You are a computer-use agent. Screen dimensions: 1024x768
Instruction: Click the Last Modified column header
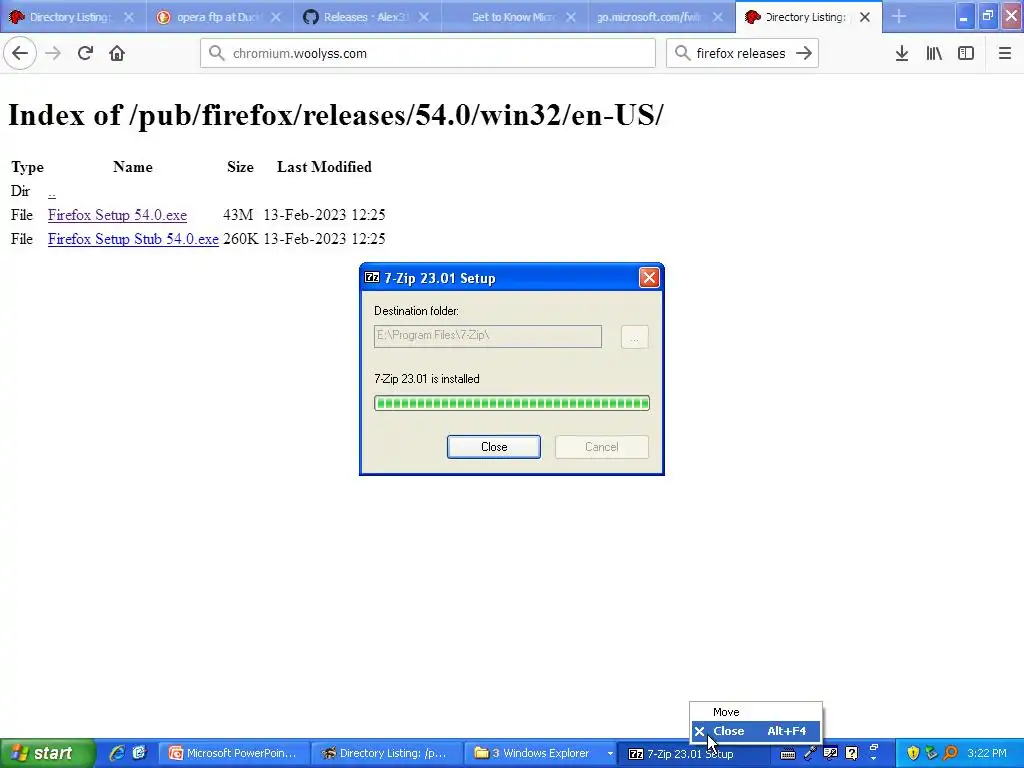click(x=324, y=167)
